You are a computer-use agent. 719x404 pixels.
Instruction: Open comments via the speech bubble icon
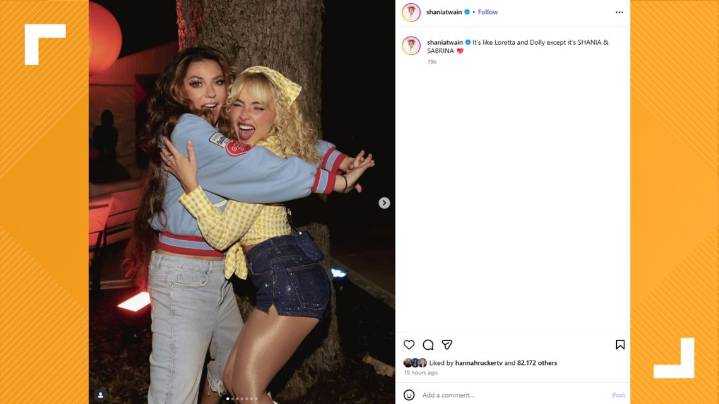[428, 345]
